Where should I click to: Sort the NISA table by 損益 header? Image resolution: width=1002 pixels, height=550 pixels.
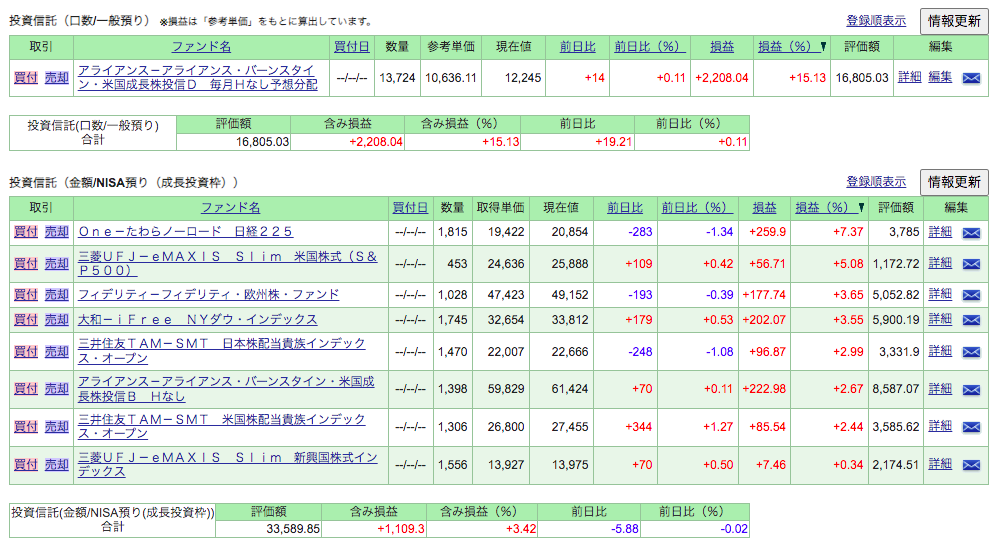pyautogui.click(x=764, y=208)
